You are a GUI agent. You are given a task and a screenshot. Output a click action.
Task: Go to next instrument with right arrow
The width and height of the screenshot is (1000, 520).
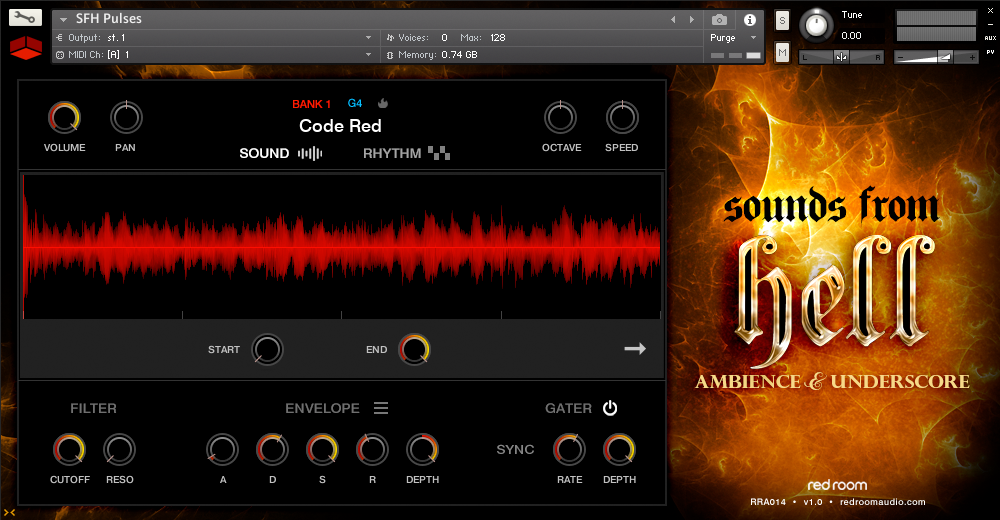tap(691, 20)
